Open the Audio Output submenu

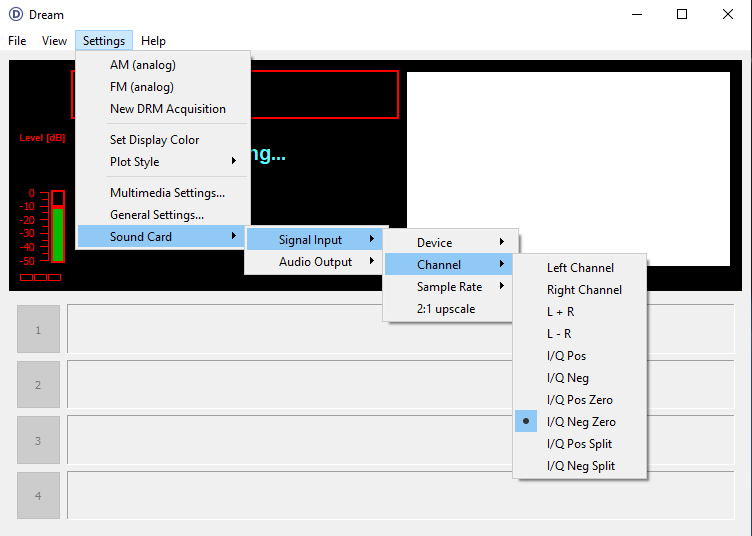tap(315, 262)
